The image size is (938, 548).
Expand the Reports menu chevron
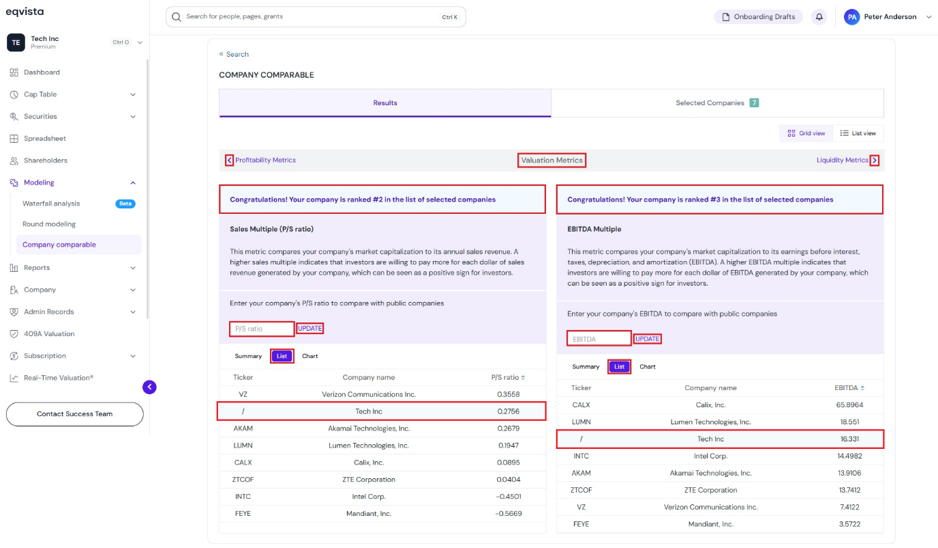coord(133,268)
